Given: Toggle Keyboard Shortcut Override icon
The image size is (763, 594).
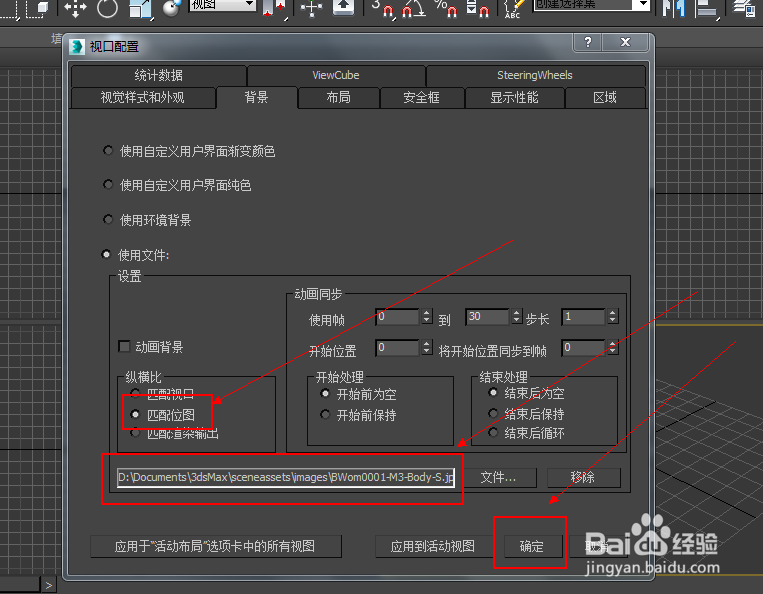Looking at the screenshot, I should [344, 7].
